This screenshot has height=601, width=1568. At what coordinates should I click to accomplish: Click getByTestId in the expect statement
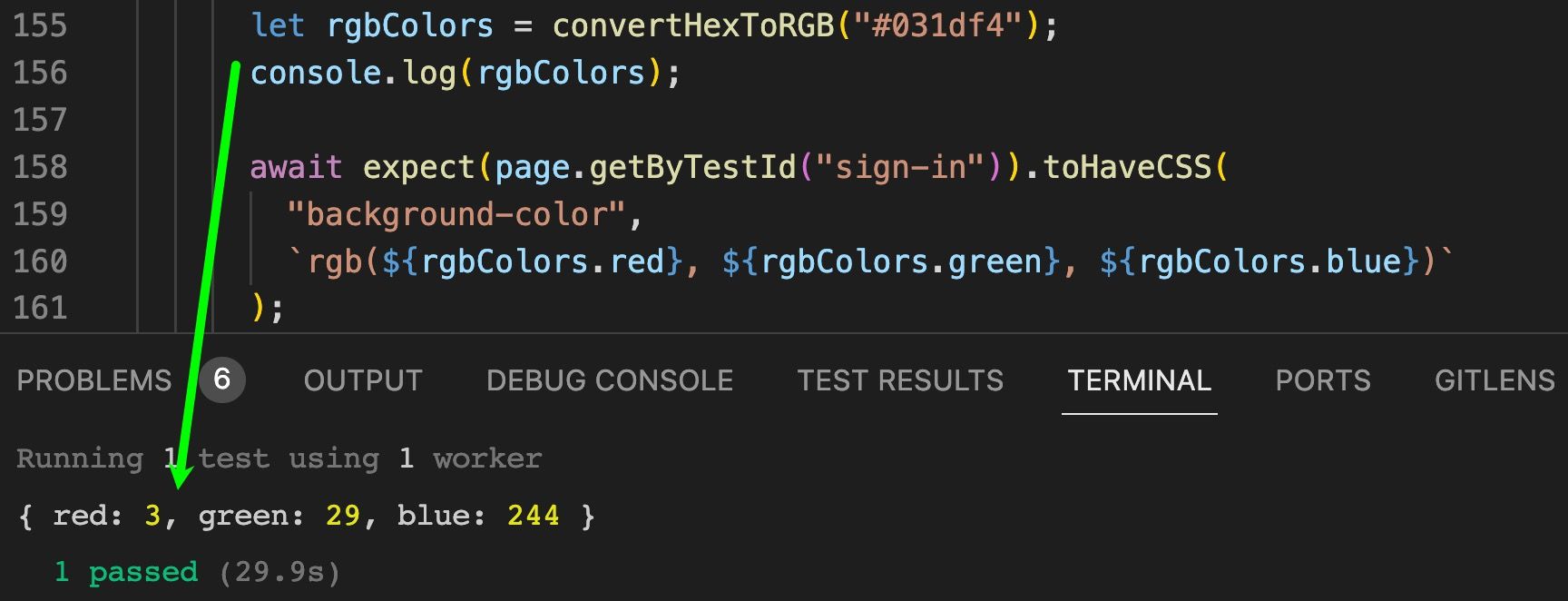(x=693, y=167)
